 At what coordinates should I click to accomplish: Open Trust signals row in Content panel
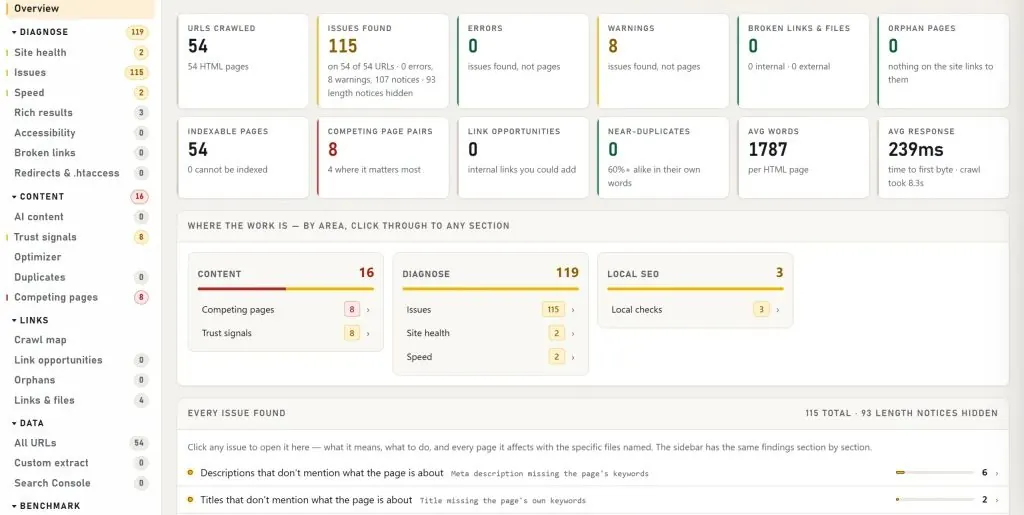pos(285,333)
